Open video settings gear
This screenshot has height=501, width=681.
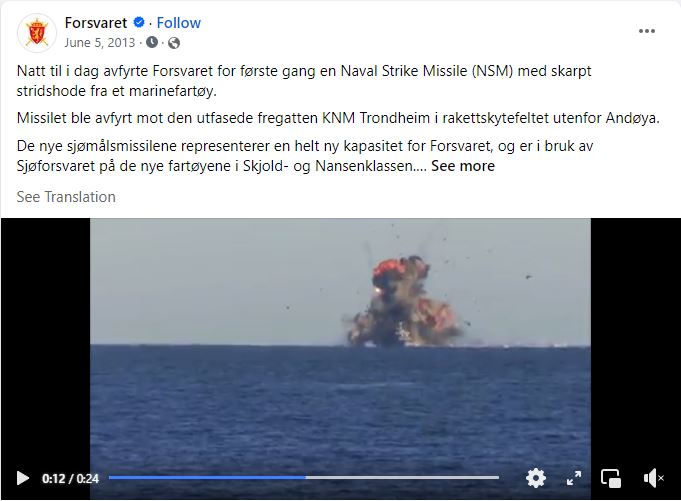536,478
